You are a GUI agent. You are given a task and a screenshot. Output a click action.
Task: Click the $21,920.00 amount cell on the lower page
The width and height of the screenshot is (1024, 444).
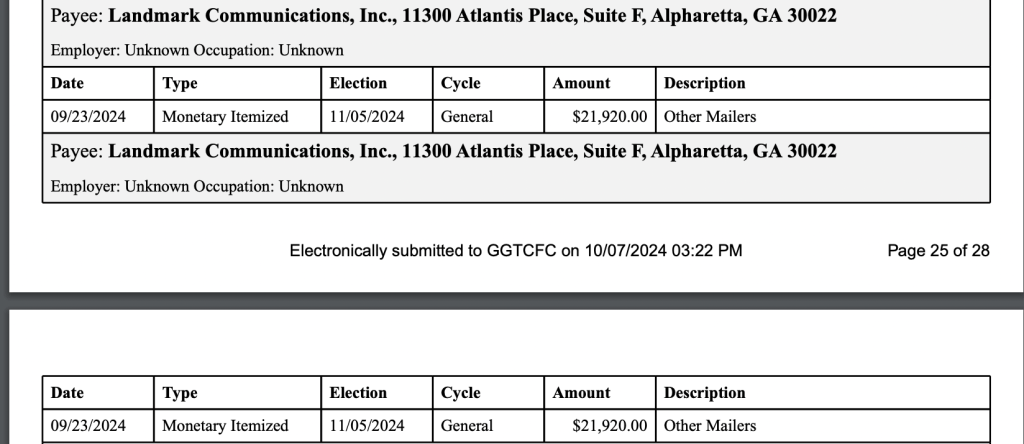point(609,426)
